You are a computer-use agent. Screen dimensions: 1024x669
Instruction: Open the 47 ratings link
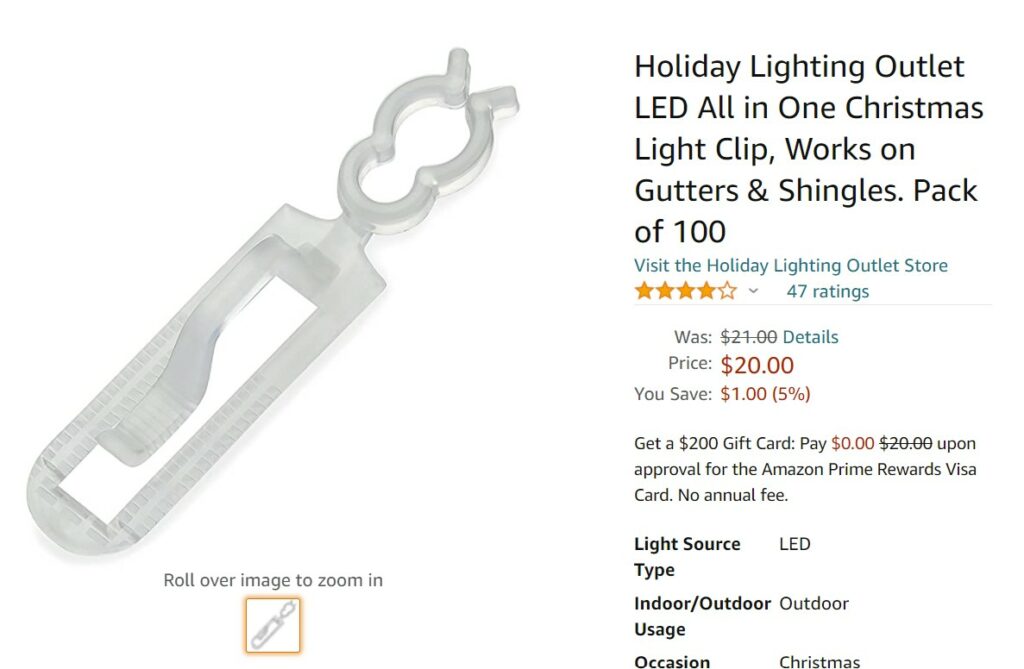[x=827, y=291]
